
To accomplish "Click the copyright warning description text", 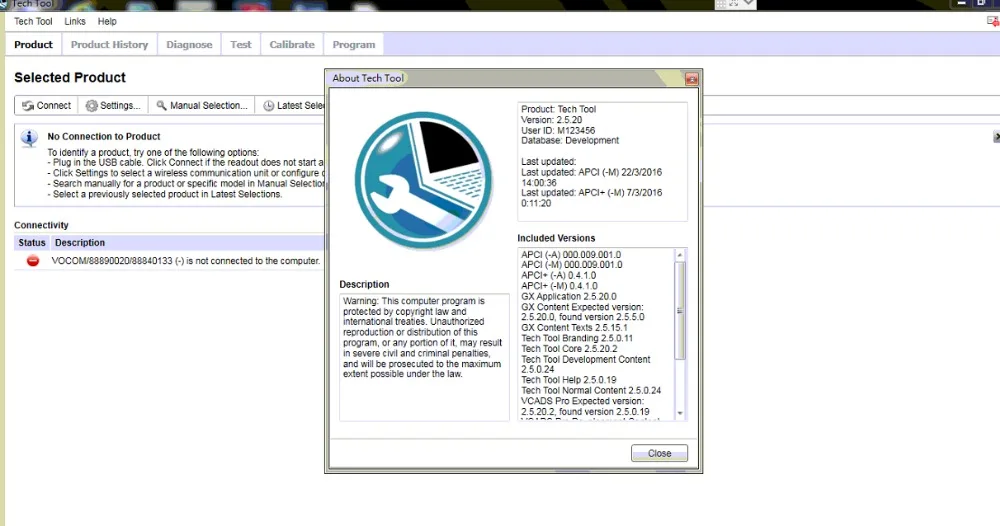I will click(x=422, y=337).
